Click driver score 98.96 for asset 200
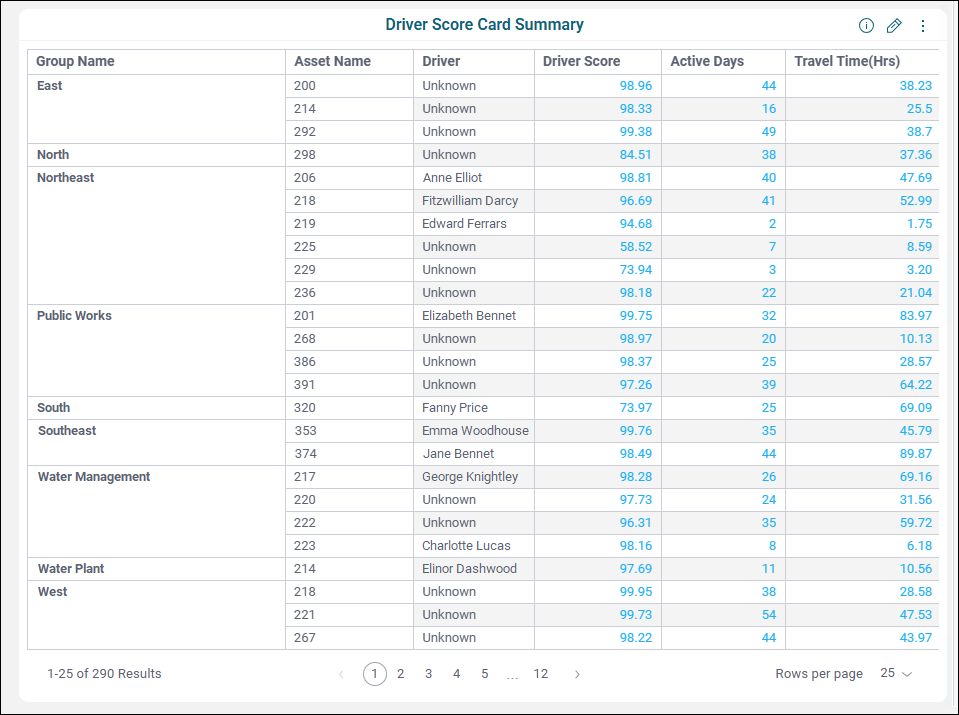The height and width of the screenshot is (715, 959). (635, 86)
